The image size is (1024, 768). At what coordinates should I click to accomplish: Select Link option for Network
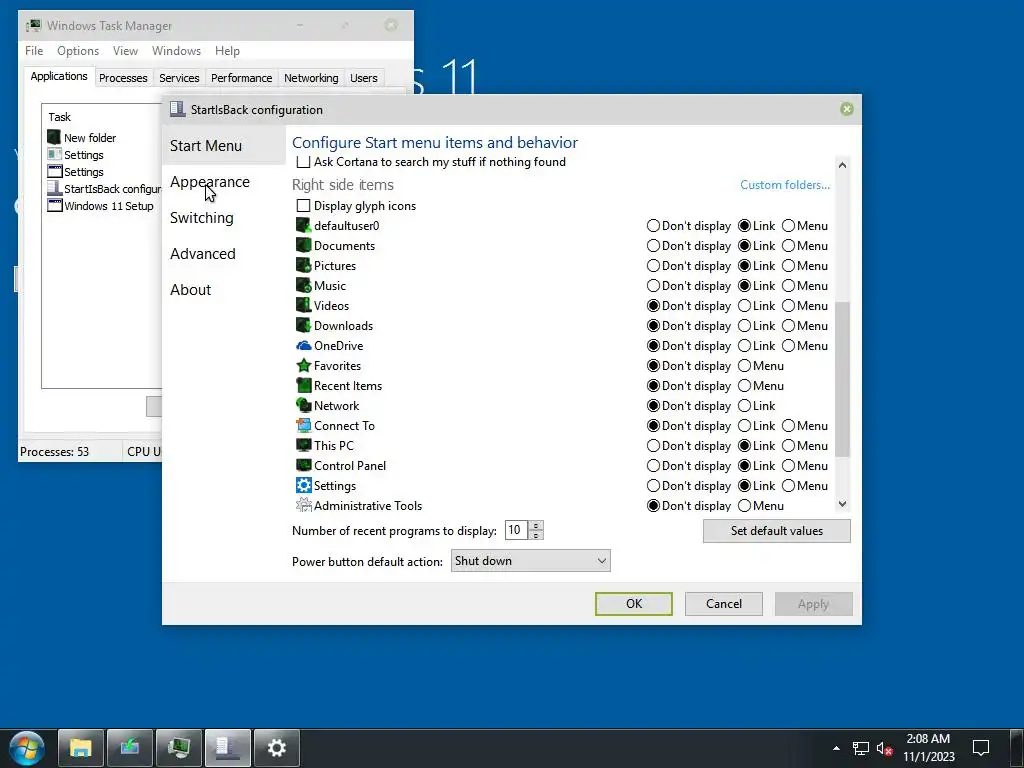pos(744,406)
